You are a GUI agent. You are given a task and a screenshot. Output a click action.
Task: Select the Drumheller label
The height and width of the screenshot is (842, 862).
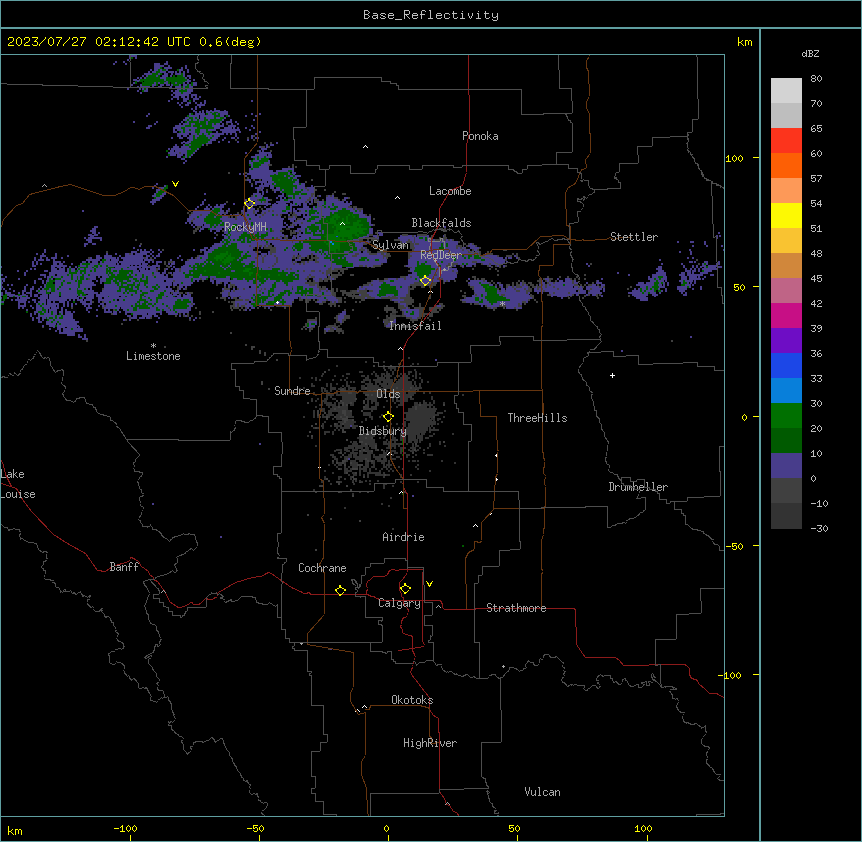click(638, 487)
